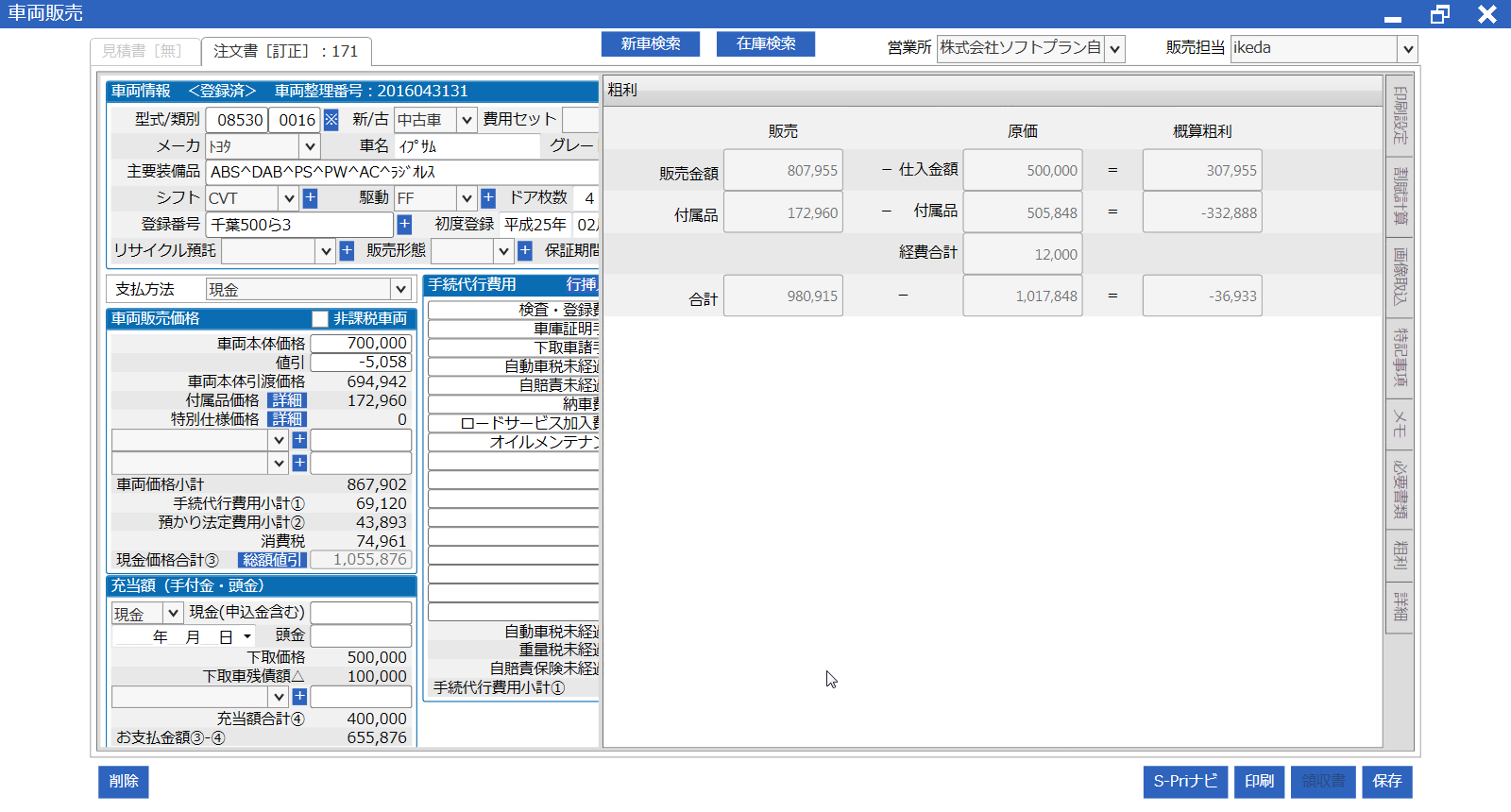Open the 支払方法 dropdown
This screenshot has height=812, width=1511.
400,290
